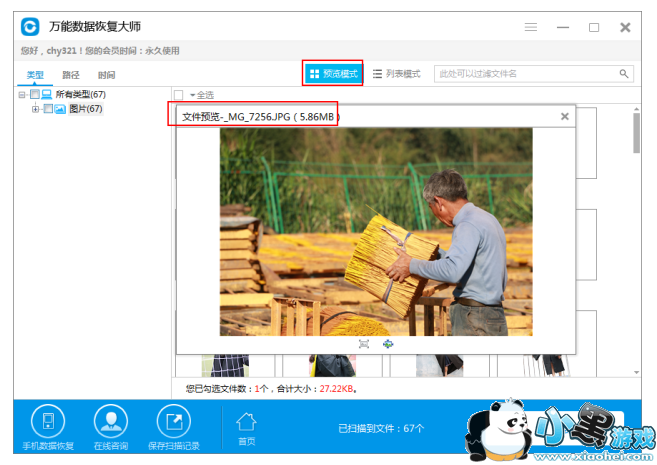Image resolution: width=657 pixels, height=465 pixels.
Task: Switch to the 路径 tab
Action: pos(71,75)
